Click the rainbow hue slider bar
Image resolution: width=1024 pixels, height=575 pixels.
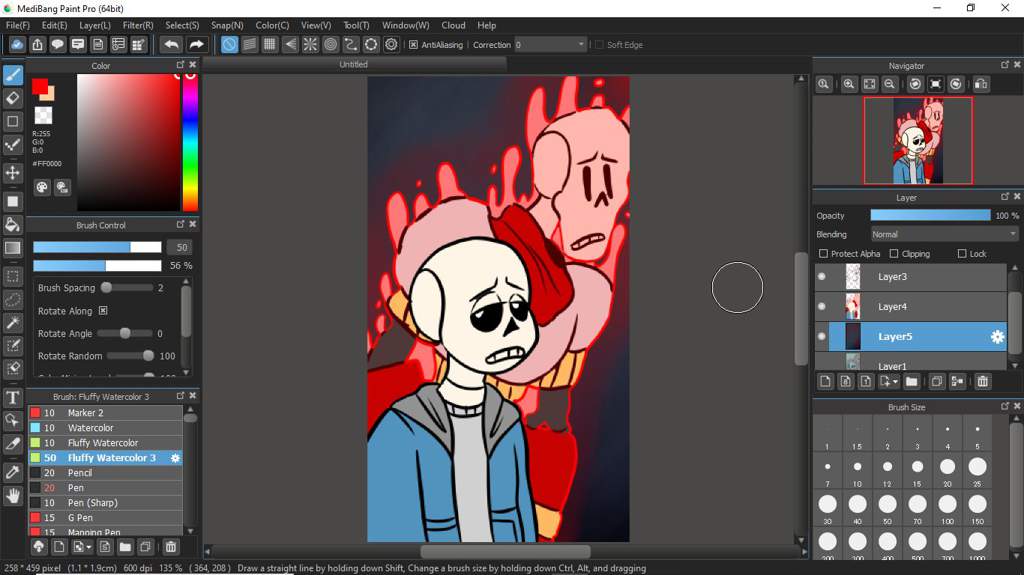click(190, 142)
